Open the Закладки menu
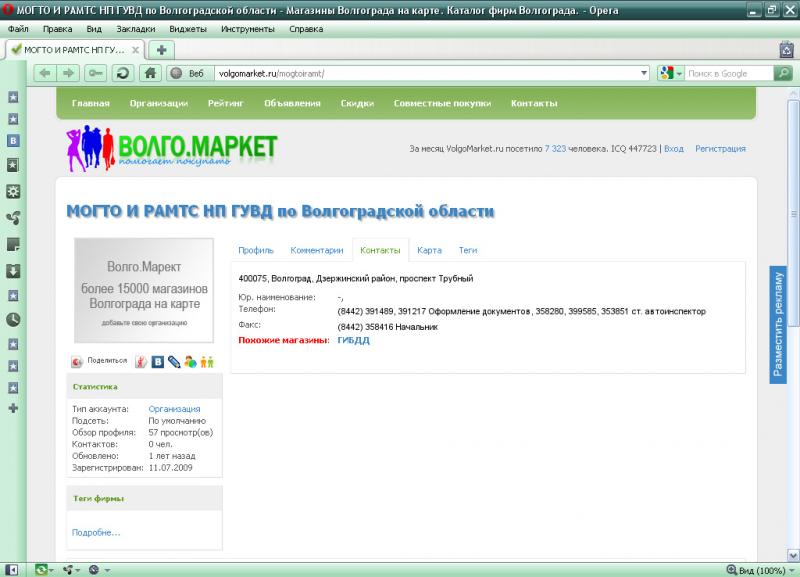 point(128,29)
